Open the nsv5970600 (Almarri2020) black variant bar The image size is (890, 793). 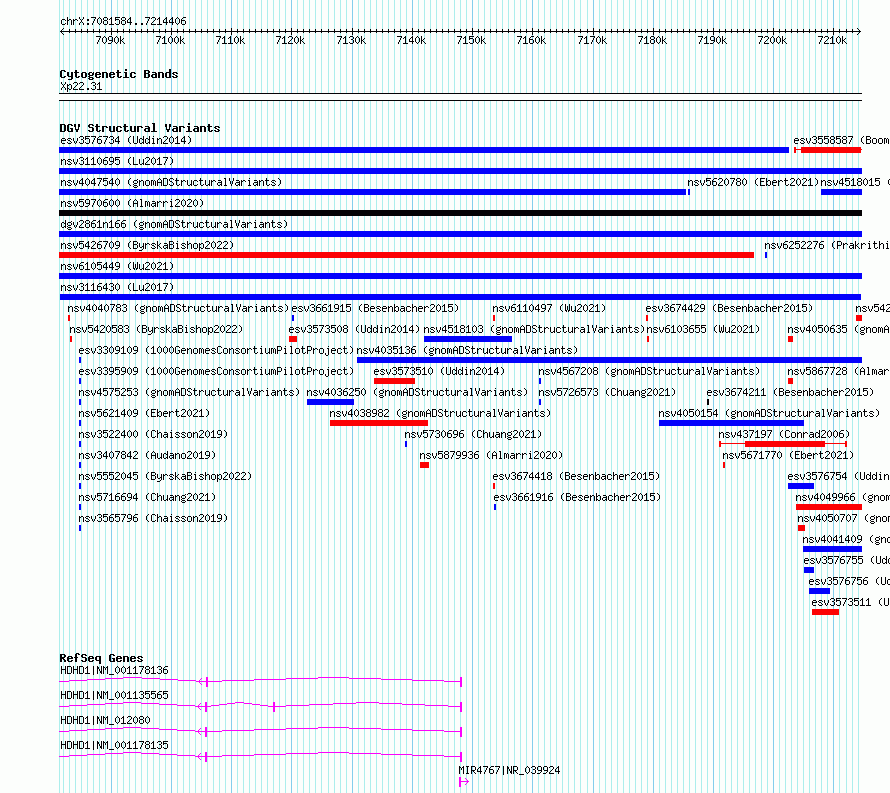point(460,213)
